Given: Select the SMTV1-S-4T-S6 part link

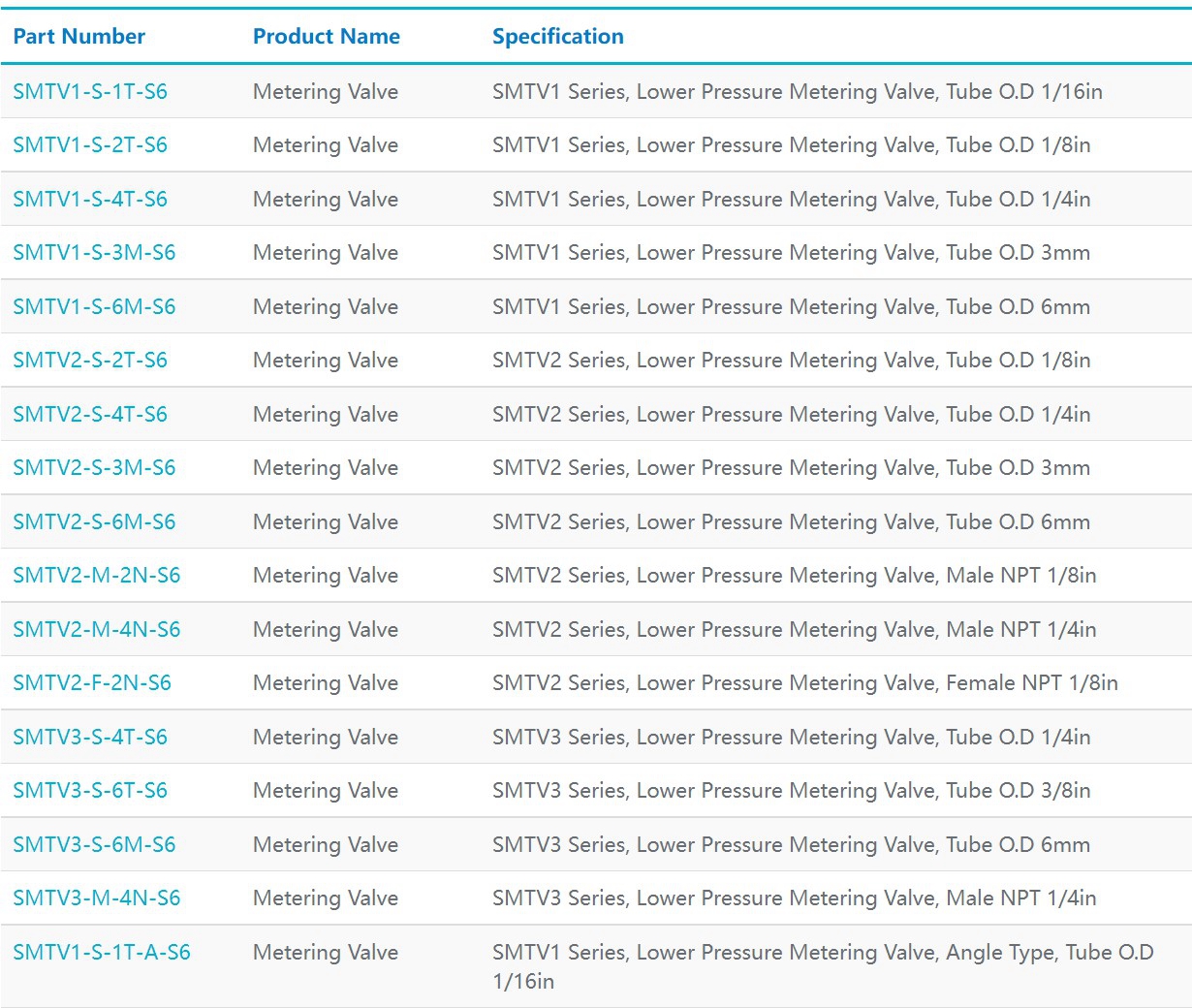Looking at the screenshot, I should (x=90, y=200).
